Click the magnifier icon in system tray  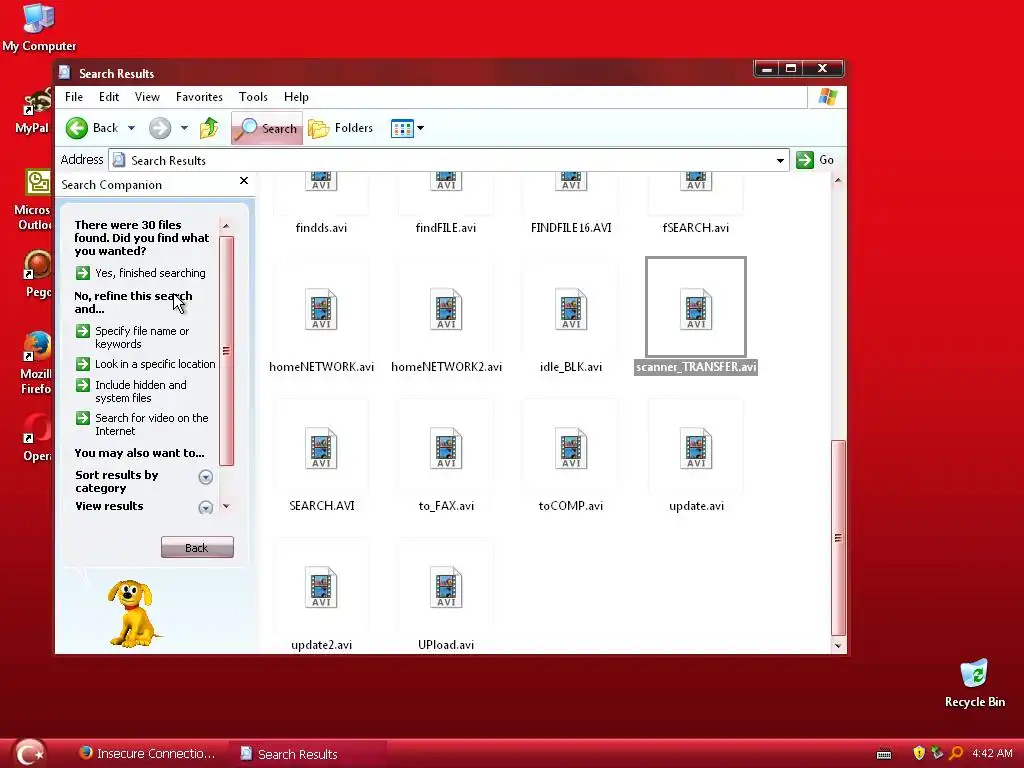(956, 753)
